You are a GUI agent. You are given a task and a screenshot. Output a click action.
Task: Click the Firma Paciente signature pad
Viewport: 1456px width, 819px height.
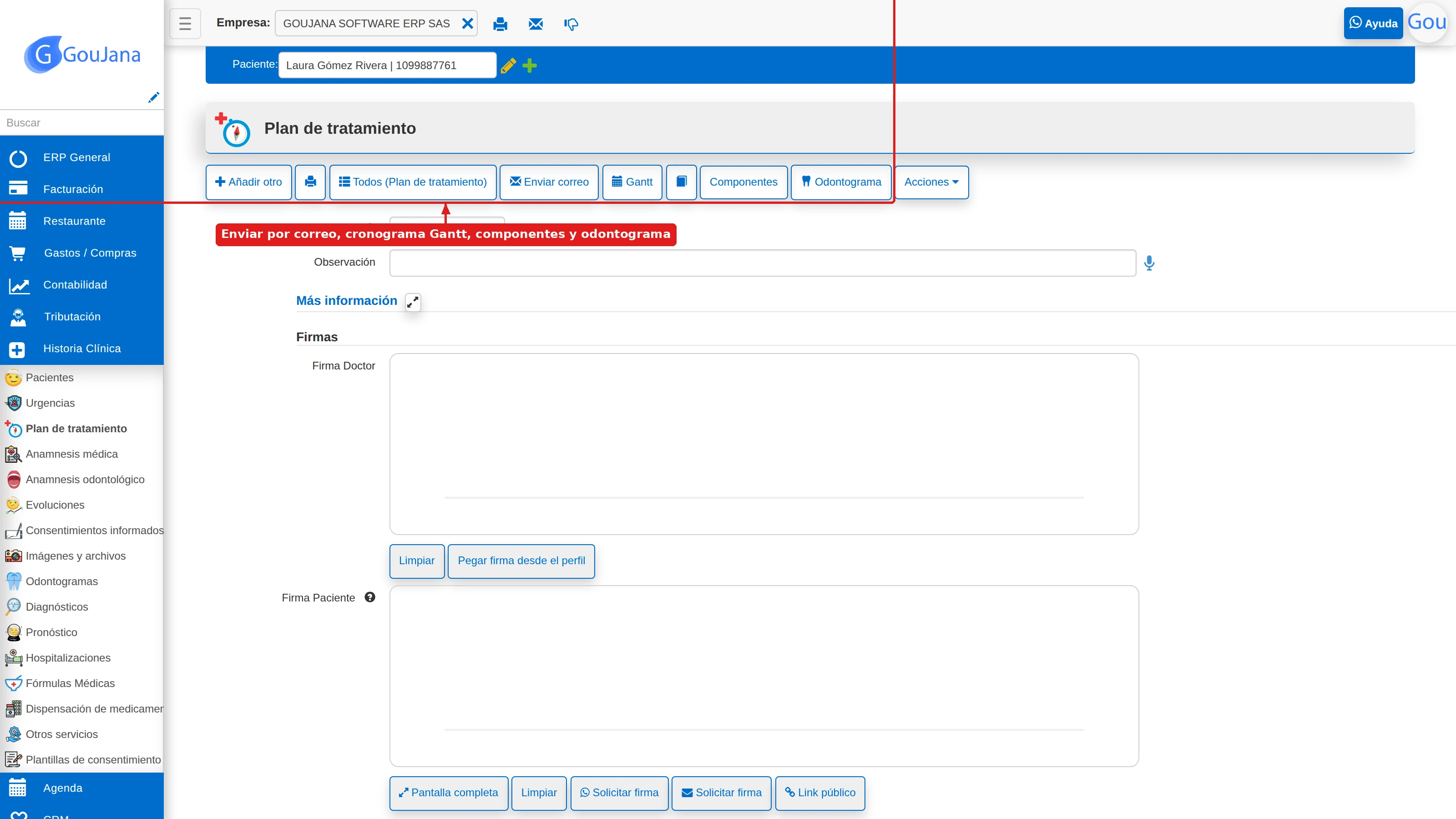pyautogui.click(x=764, y=676)
